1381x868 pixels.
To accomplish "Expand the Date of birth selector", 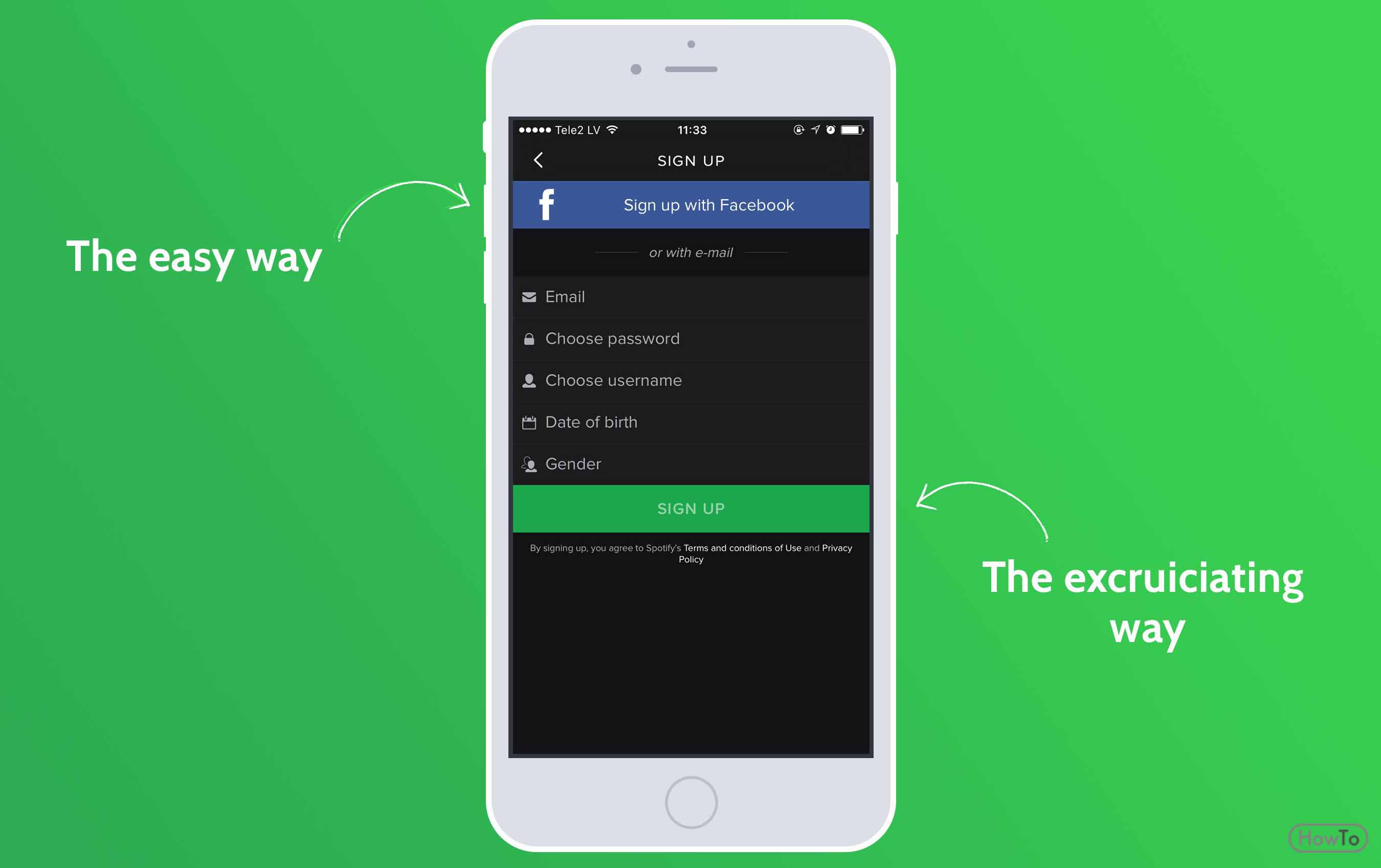I will [x=690, y=421].
